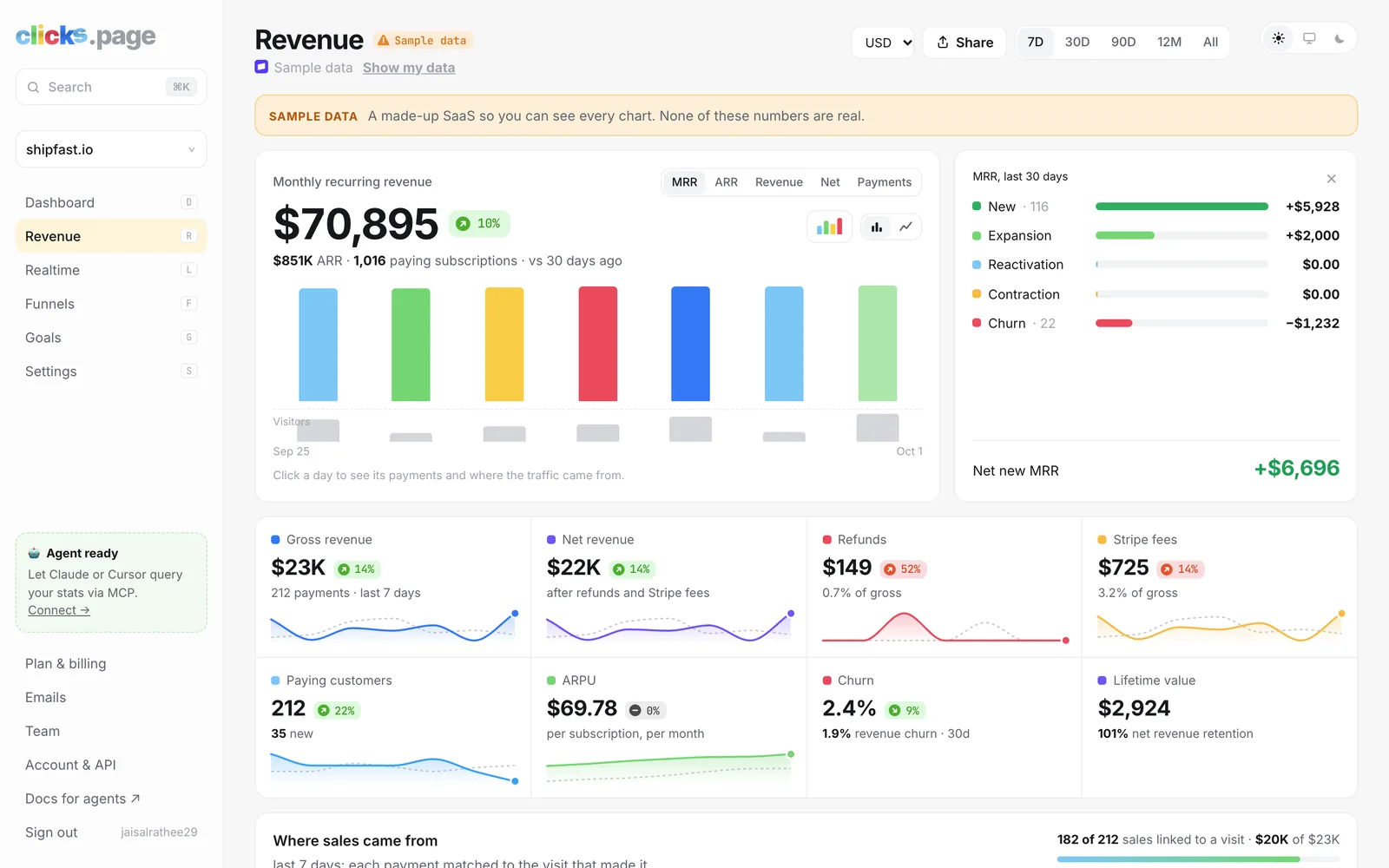1389x868 pixels.
Task: Select system theme monitor icon
Action: click(x=1309, y=38)
